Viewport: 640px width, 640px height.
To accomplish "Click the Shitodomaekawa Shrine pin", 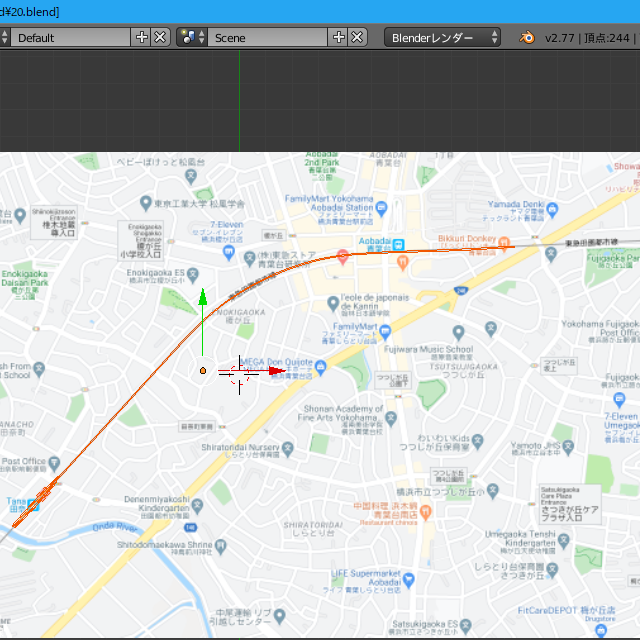I will [x=220, y=546].
